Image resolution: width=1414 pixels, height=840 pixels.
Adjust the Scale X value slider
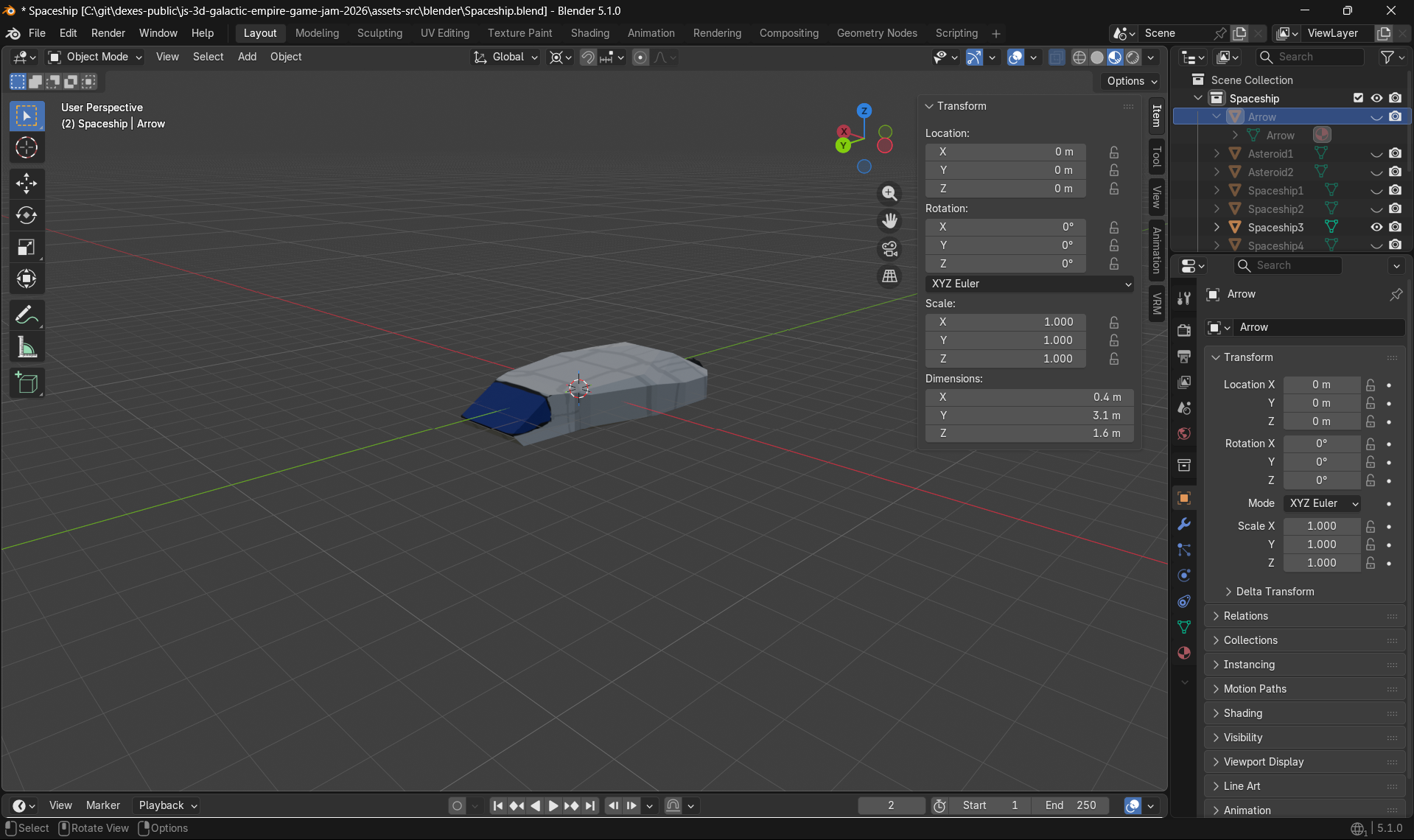click(1321, 525)
